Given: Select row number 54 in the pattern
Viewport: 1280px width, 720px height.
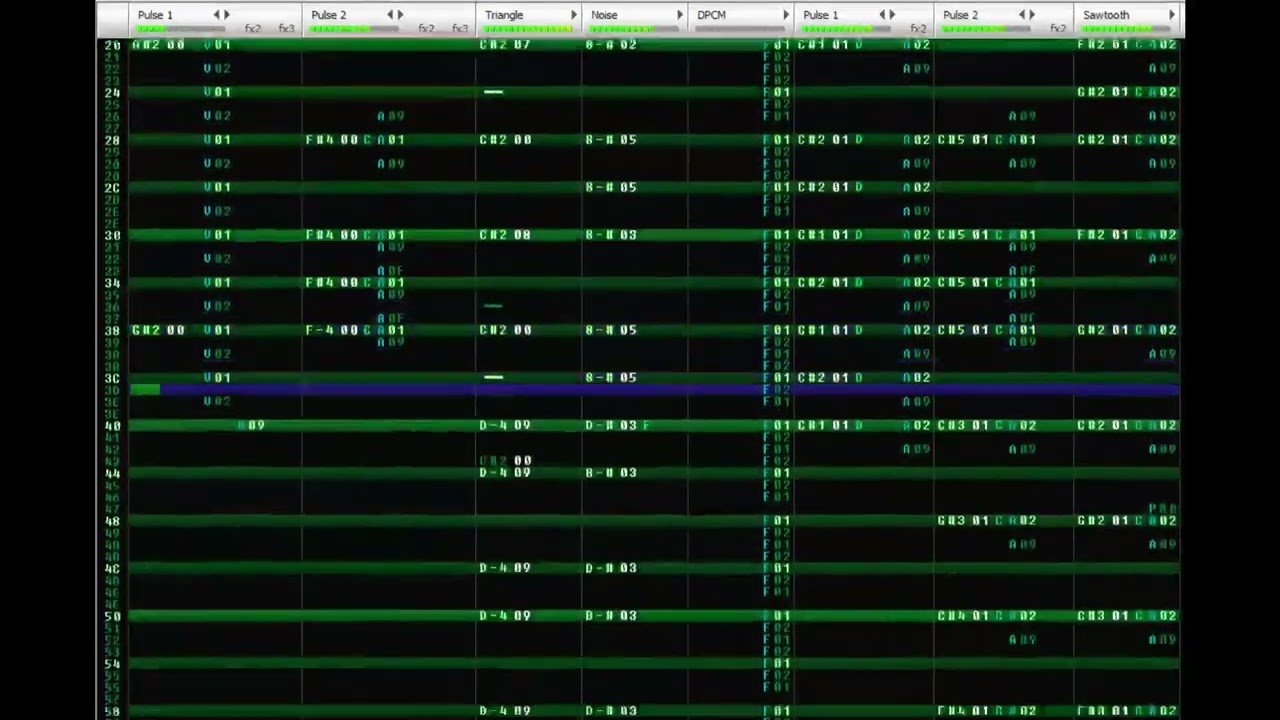Looking at the screenshot, I should coord(112,663).
